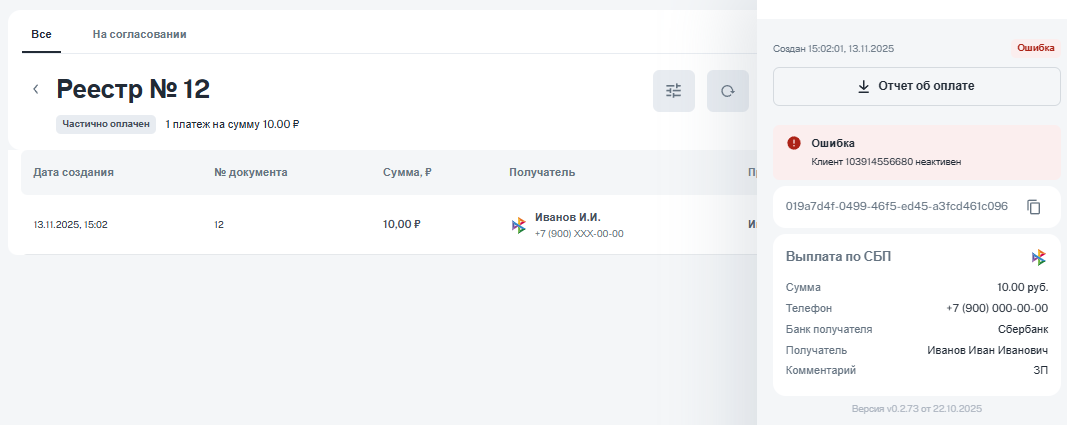
Task: Select the date cell 13.11.2025, 15:02
Action: coord(71,224)
